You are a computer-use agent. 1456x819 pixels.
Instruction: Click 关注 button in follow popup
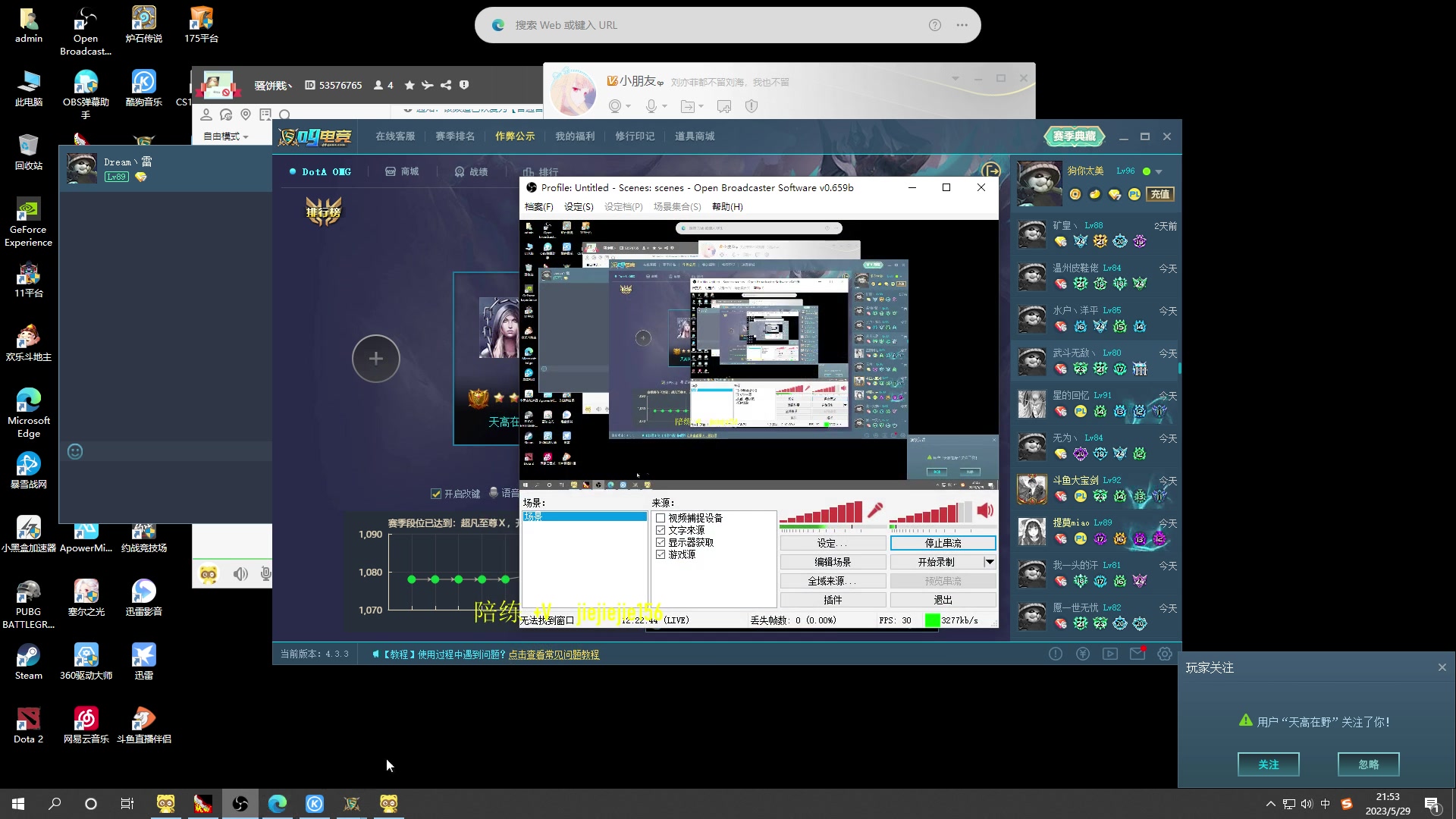tap(1268, 764)
